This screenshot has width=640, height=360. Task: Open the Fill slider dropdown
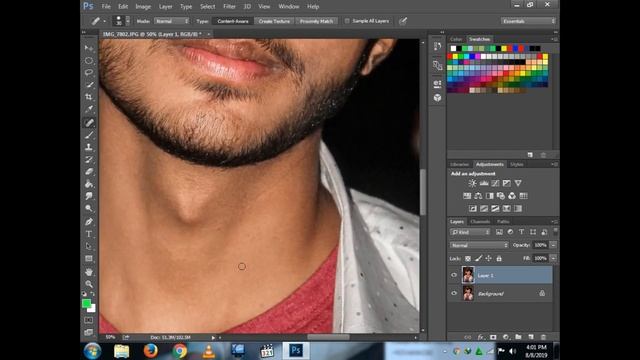pos(553,258)
